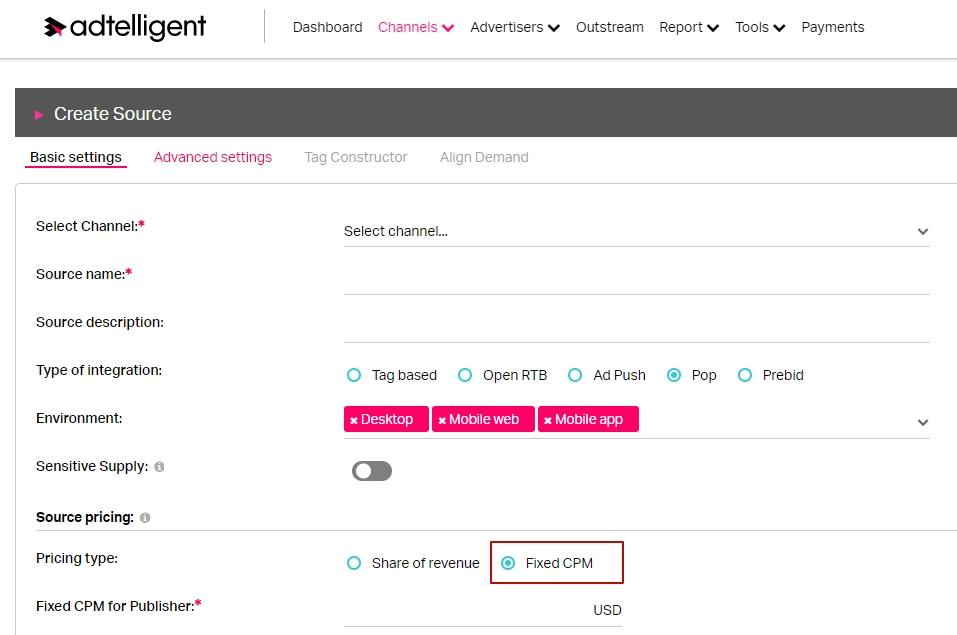Expand the Environment dropdown chevron
Screen dimensions: 957x635
point(923,422)
